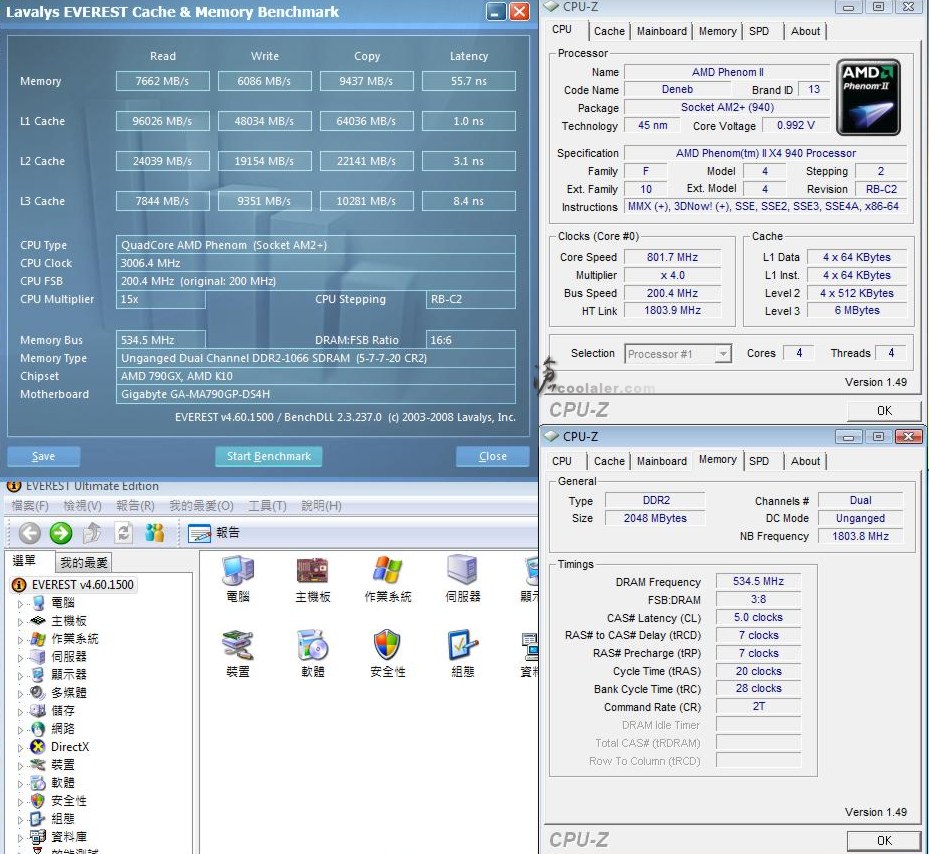Open About tab in top CPU-Z window
This screenshot has width=929, height=854.
click(x=805, y=31)
